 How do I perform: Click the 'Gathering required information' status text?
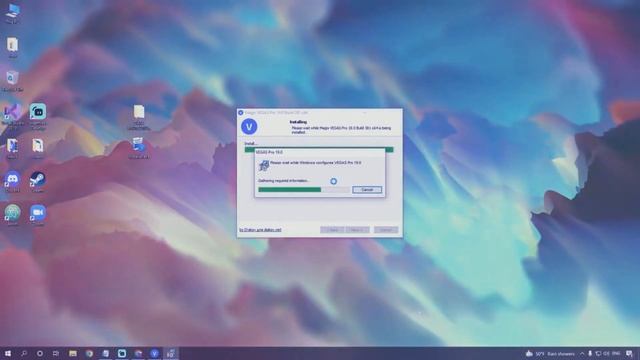click(284, 180)
